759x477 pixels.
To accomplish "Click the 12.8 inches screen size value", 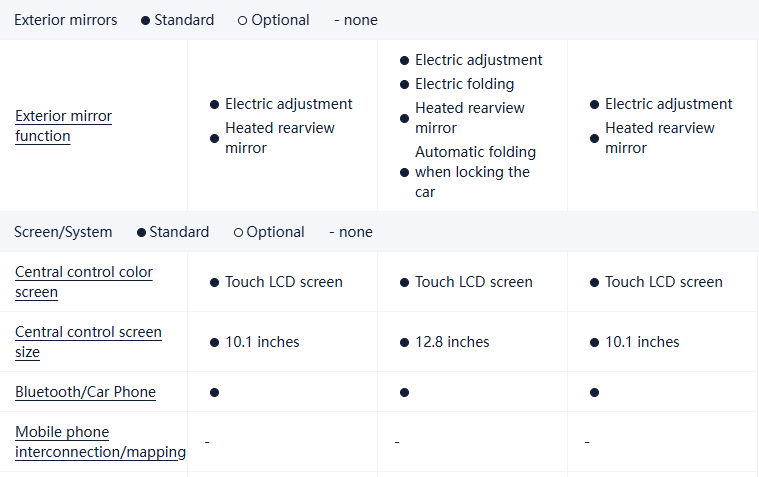I will pyautogui.click(x=452, y=342).
